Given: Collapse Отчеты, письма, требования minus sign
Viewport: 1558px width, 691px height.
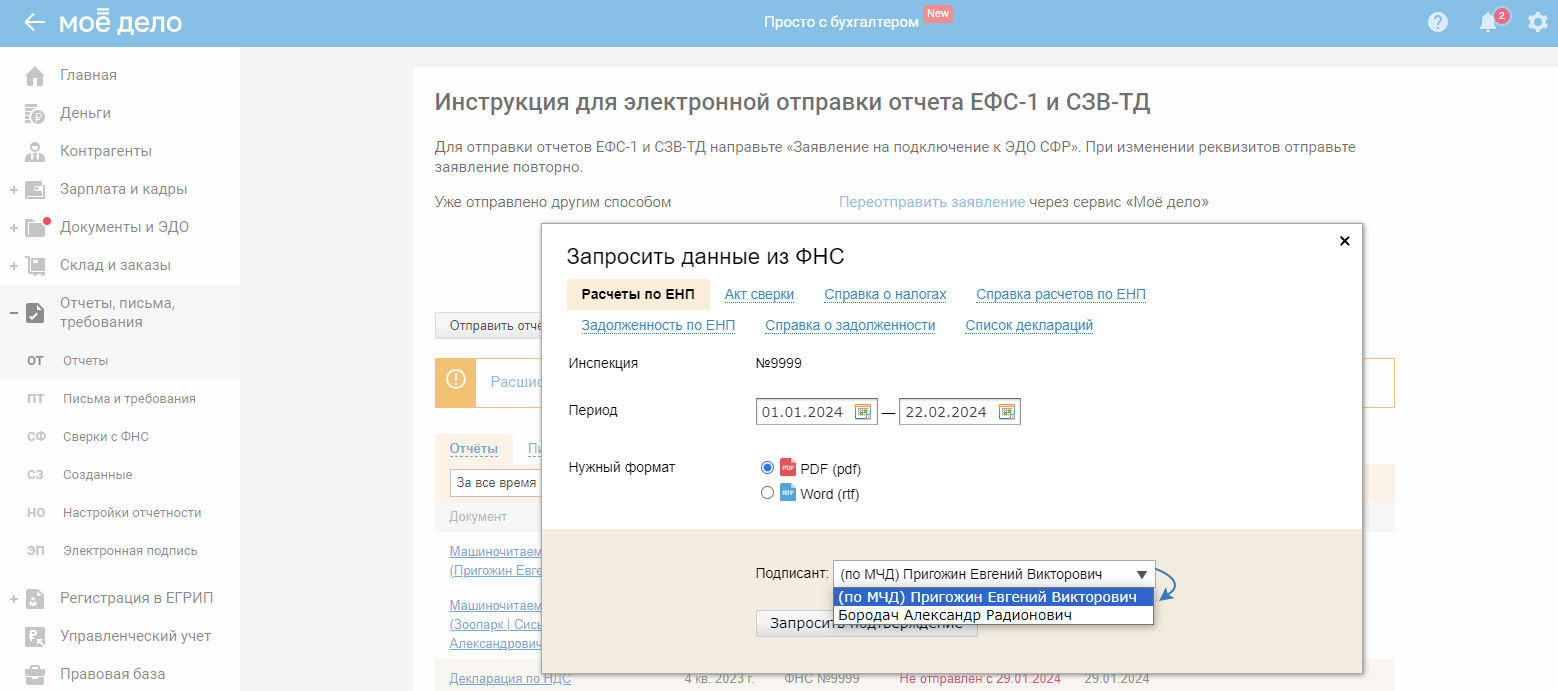Looking at the screenshot, I should coord(14,313).
